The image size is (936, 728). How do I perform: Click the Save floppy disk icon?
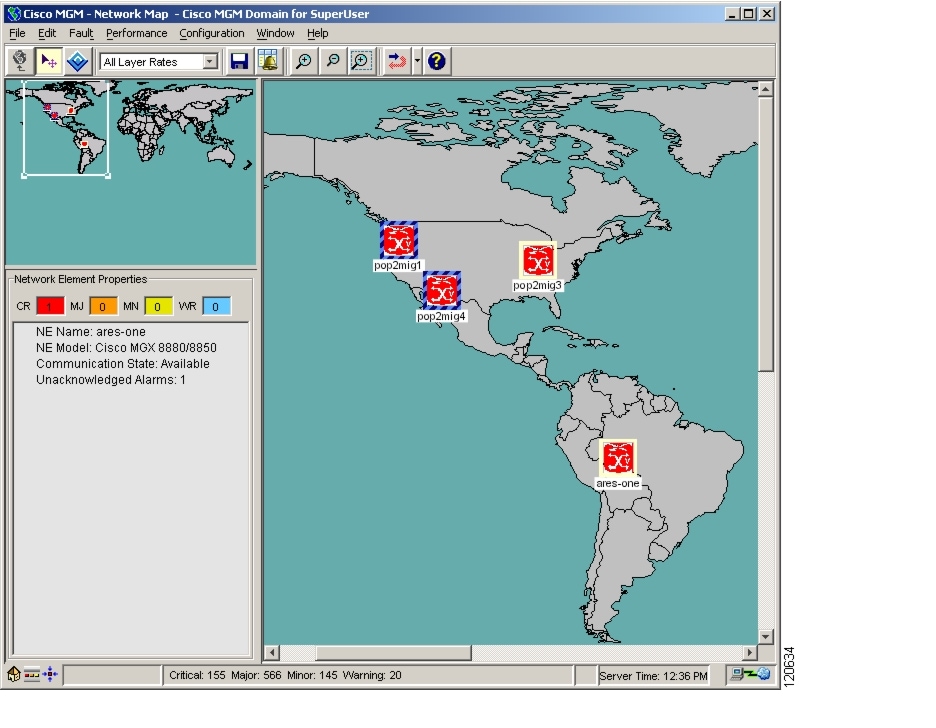(x=239, y=61)
